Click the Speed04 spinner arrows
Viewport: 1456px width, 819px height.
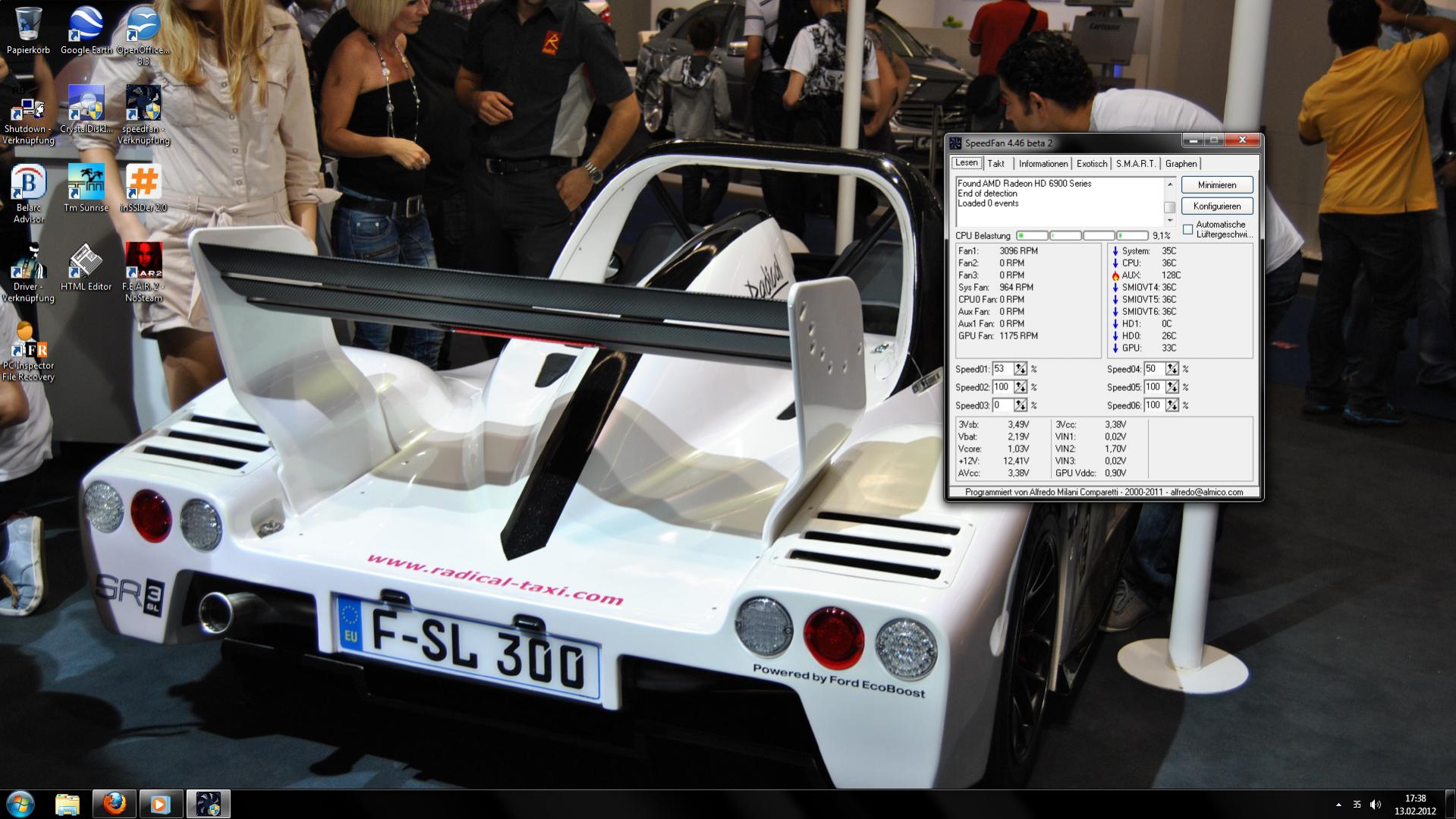[x=1172, y=369]
